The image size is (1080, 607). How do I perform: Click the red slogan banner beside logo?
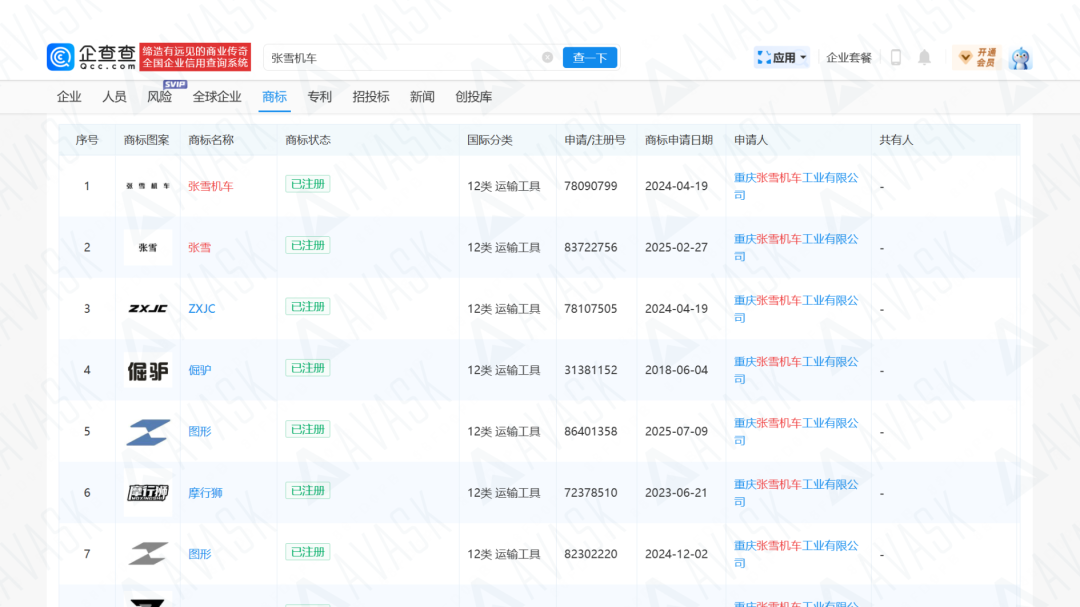[195, 57]
